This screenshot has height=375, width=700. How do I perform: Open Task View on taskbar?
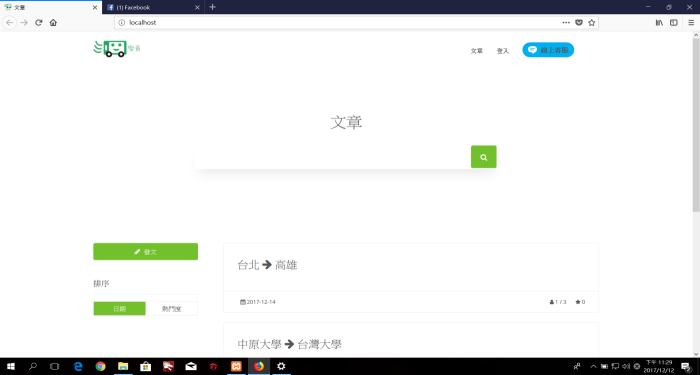click(54, 367)
